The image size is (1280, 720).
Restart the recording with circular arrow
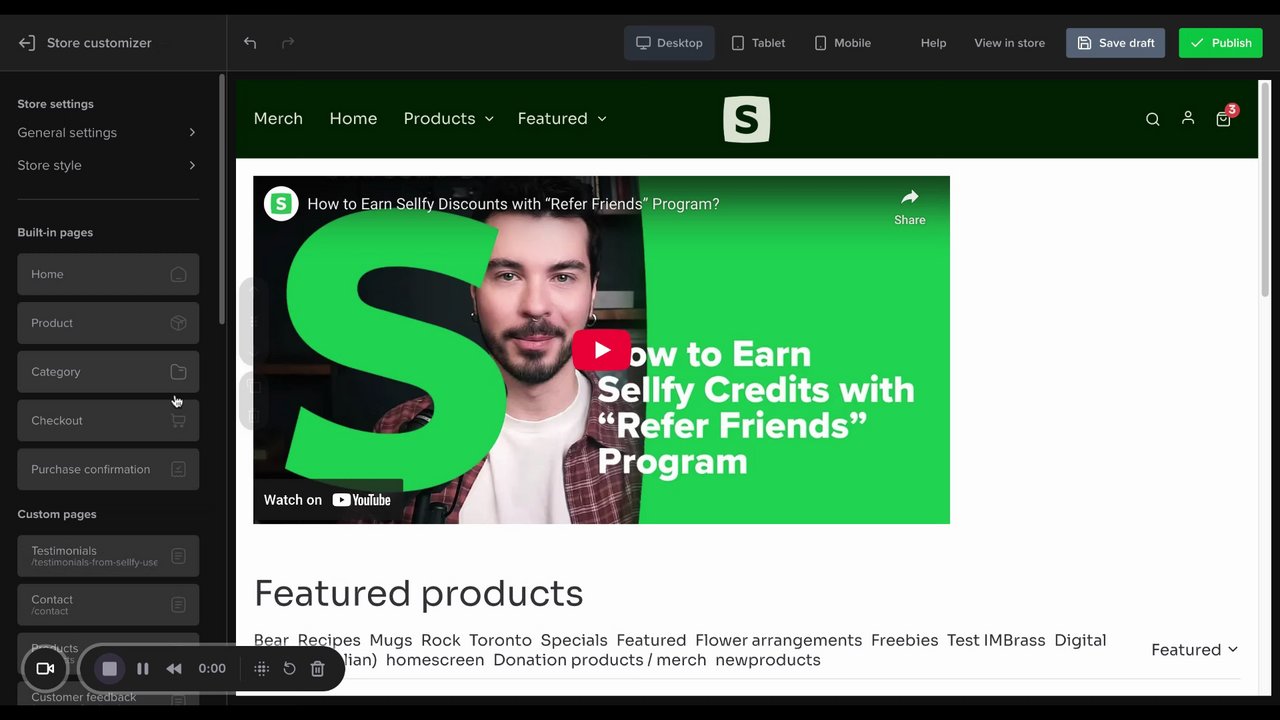289,669
